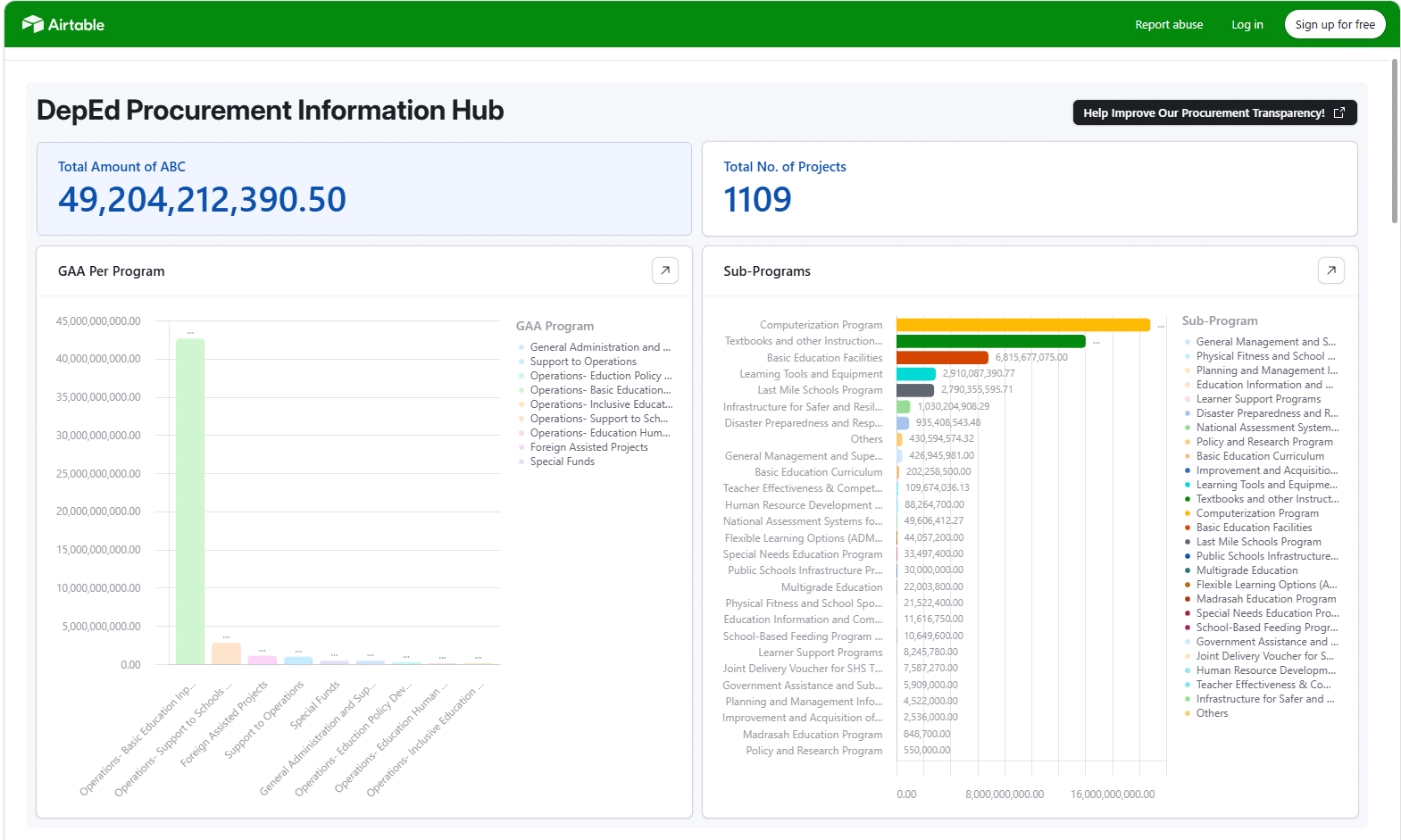Toggle Physical Fitness and School legend entry

1260,356
